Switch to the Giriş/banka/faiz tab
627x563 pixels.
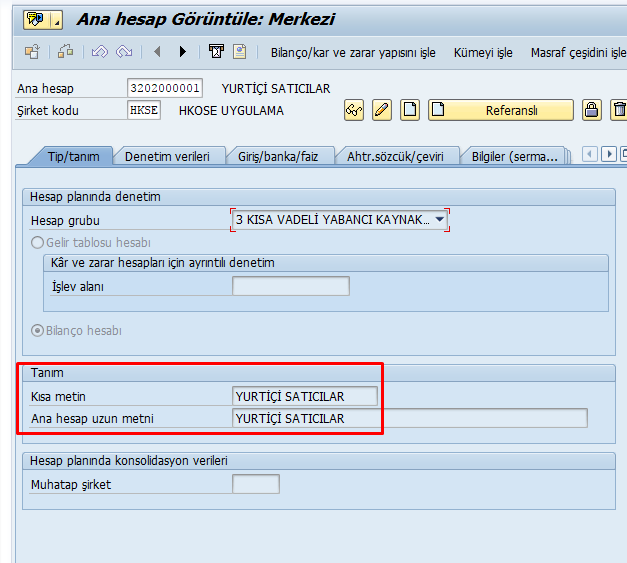[278, 156]
